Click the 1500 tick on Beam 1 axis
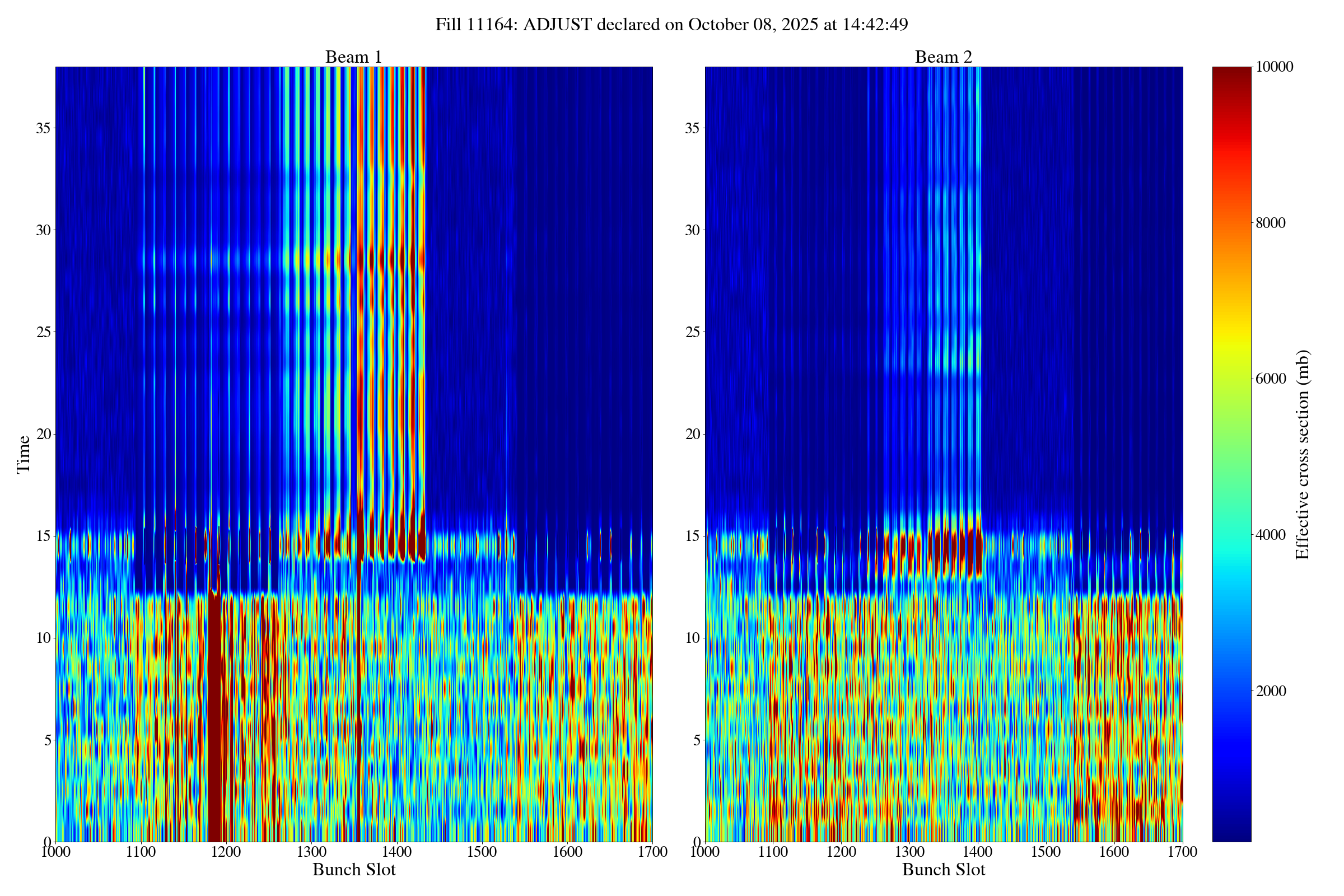The width and height of the screenshot is (1344, 896). [482, 852]
